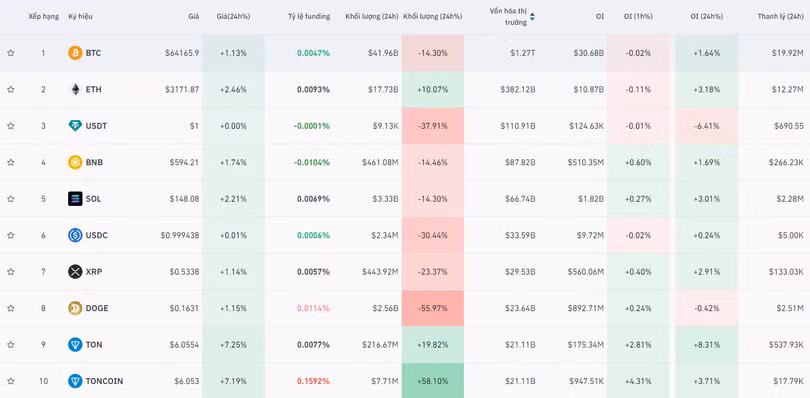Toggle the DOGE favorite star
This screenshot has height=398, width=810.
(10, 308)
